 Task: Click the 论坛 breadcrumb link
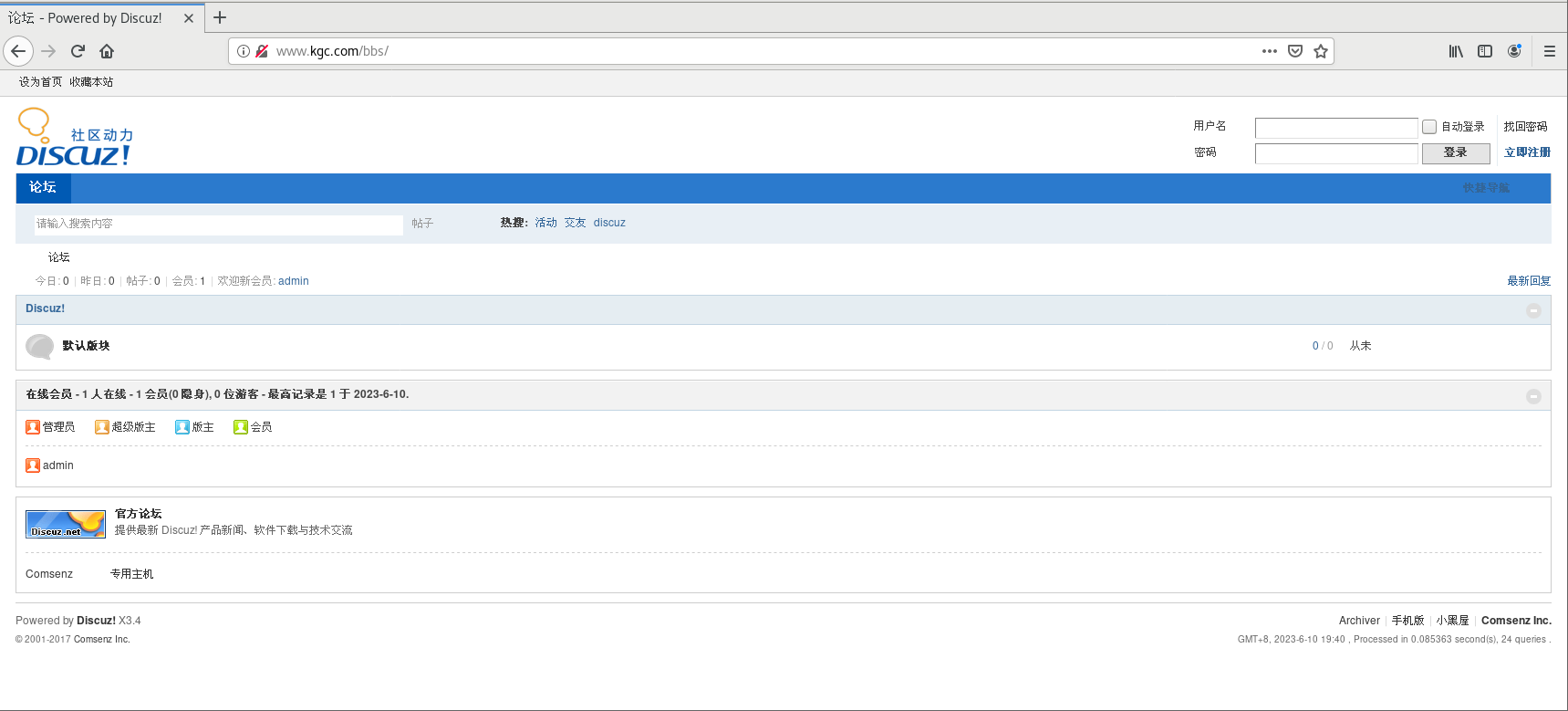pos(59,257)
